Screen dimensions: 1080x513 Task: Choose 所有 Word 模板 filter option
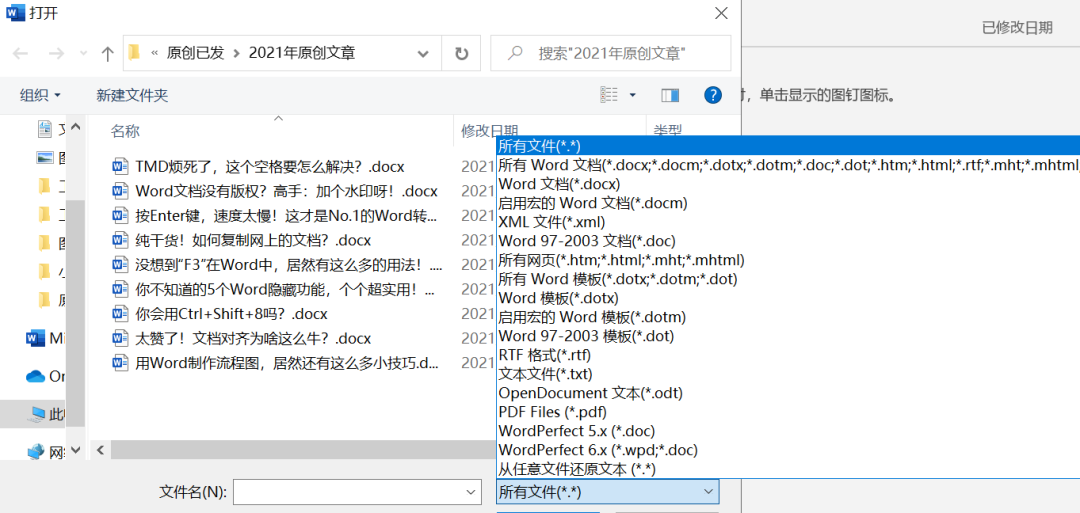(x=788, y=279)
